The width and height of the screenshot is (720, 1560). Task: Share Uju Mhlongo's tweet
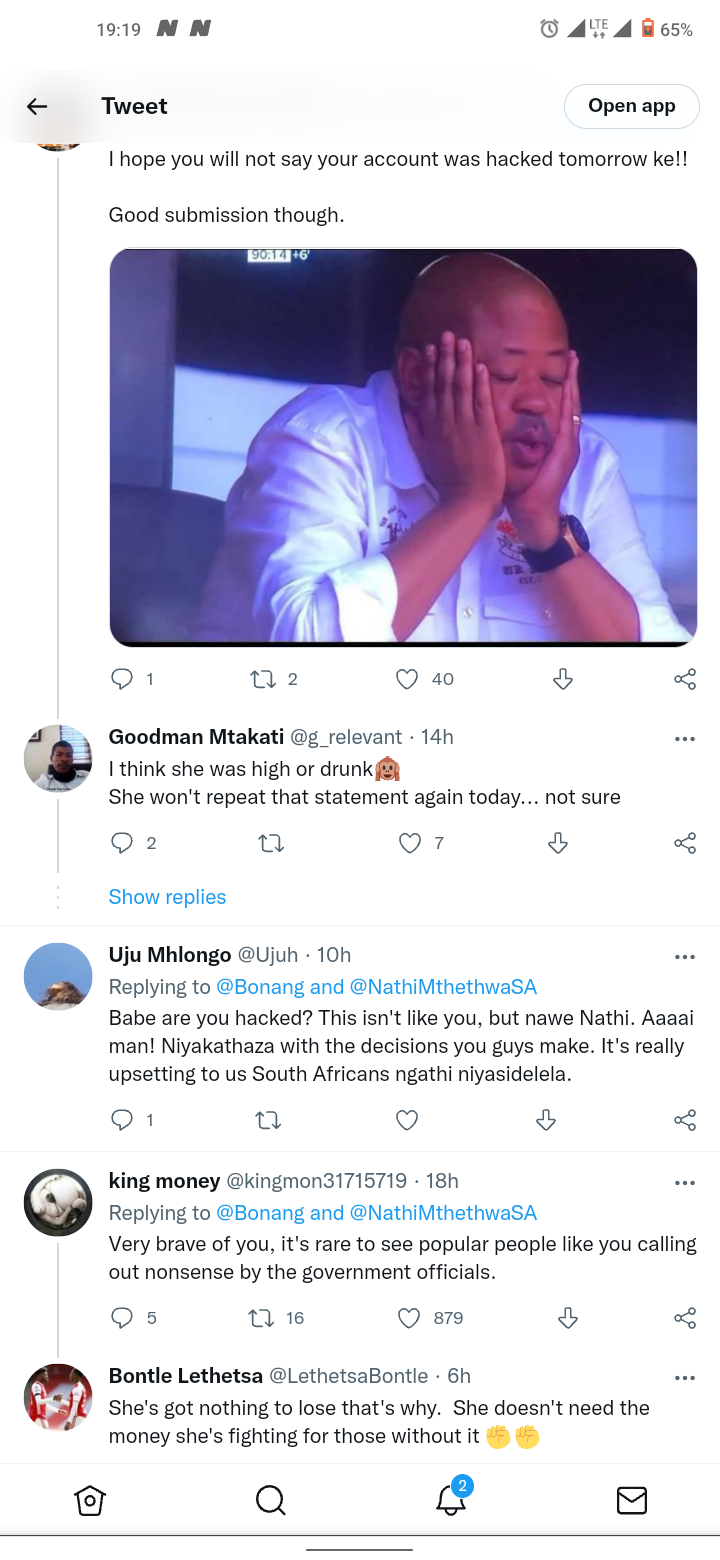click(685, 1120)
